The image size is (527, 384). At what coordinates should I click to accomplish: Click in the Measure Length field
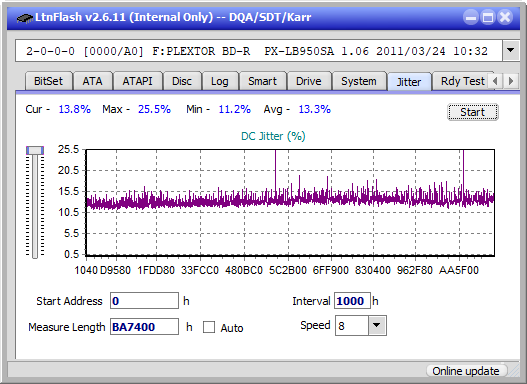pyautogui.click(x=144, y=327)
